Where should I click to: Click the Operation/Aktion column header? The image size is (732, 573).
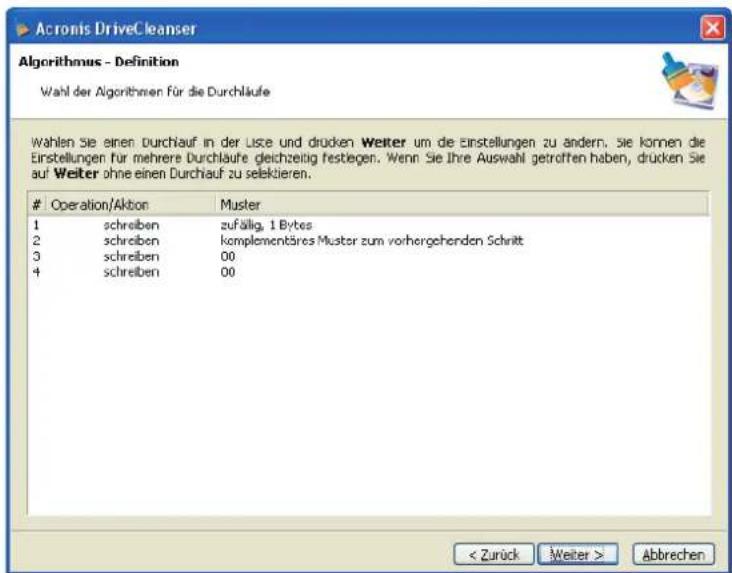coord(131,205)
